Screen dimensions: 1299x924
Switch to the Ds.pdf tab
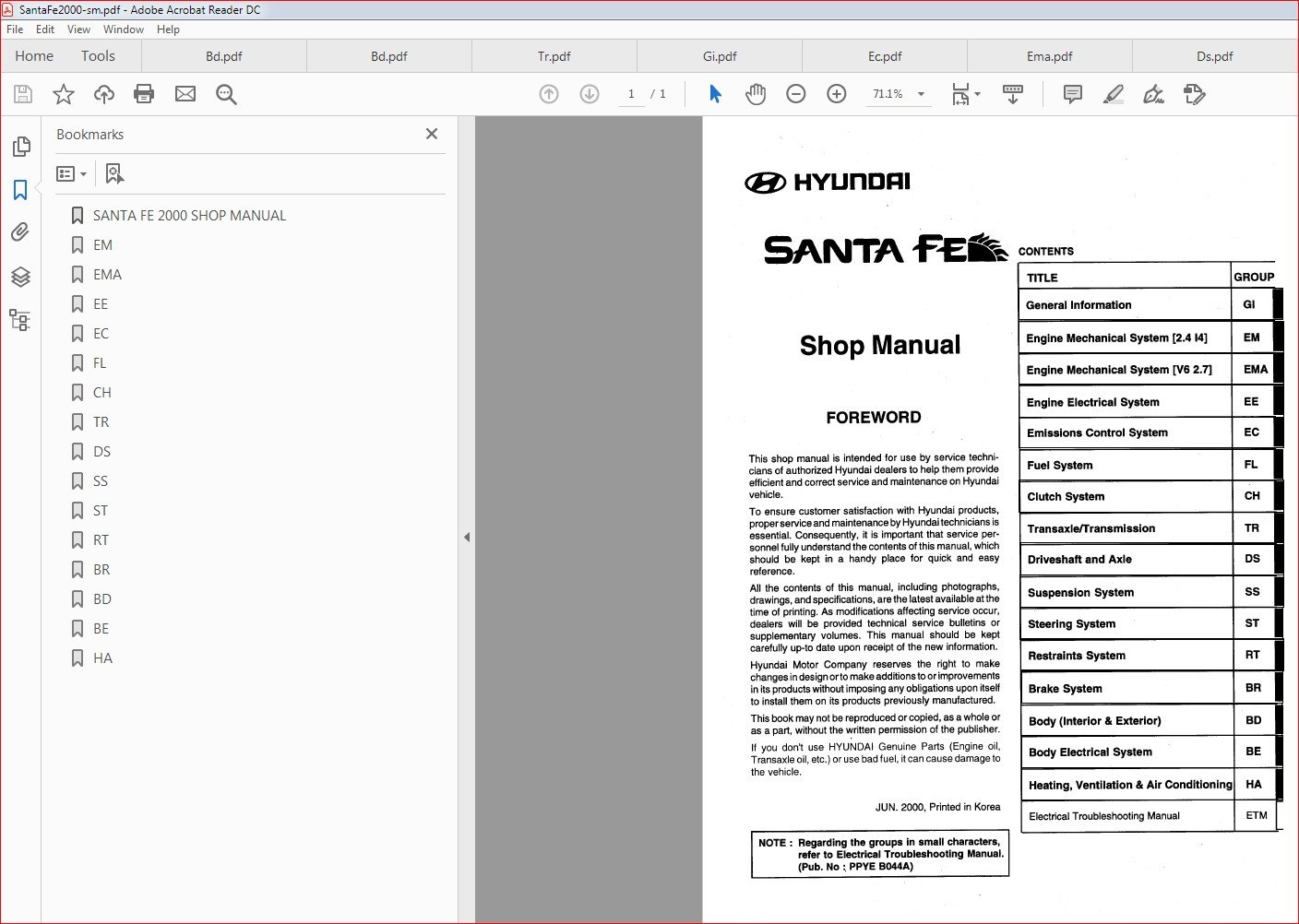pyautogui.click(x=1215, y=56)
